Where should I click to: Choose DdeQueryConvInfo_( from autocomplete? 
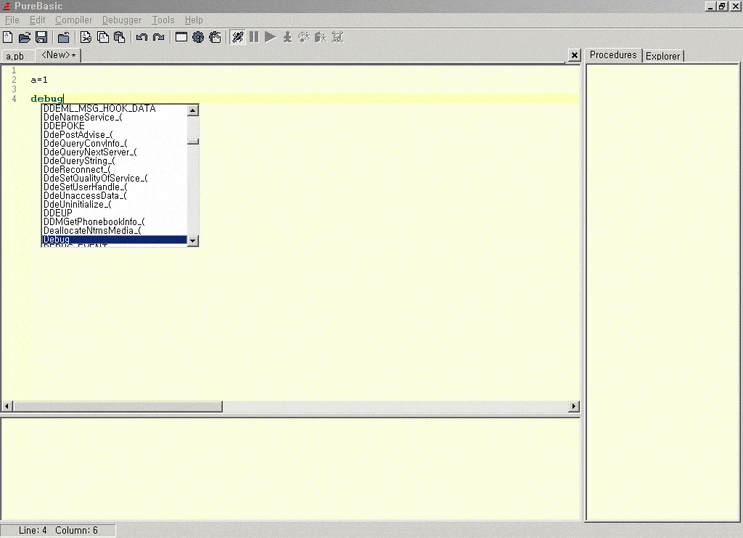point(114,143)
